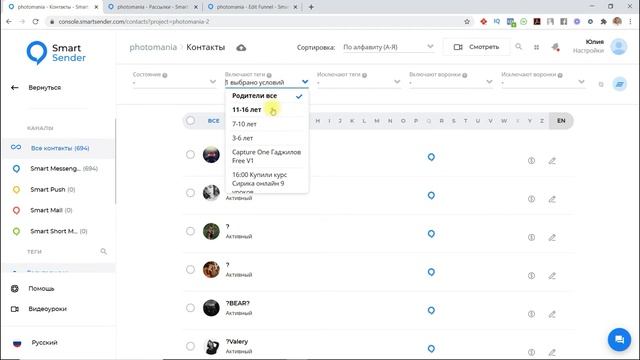Open Все контакты (694) channel
The image size is (640, 360).
point(58,148)
